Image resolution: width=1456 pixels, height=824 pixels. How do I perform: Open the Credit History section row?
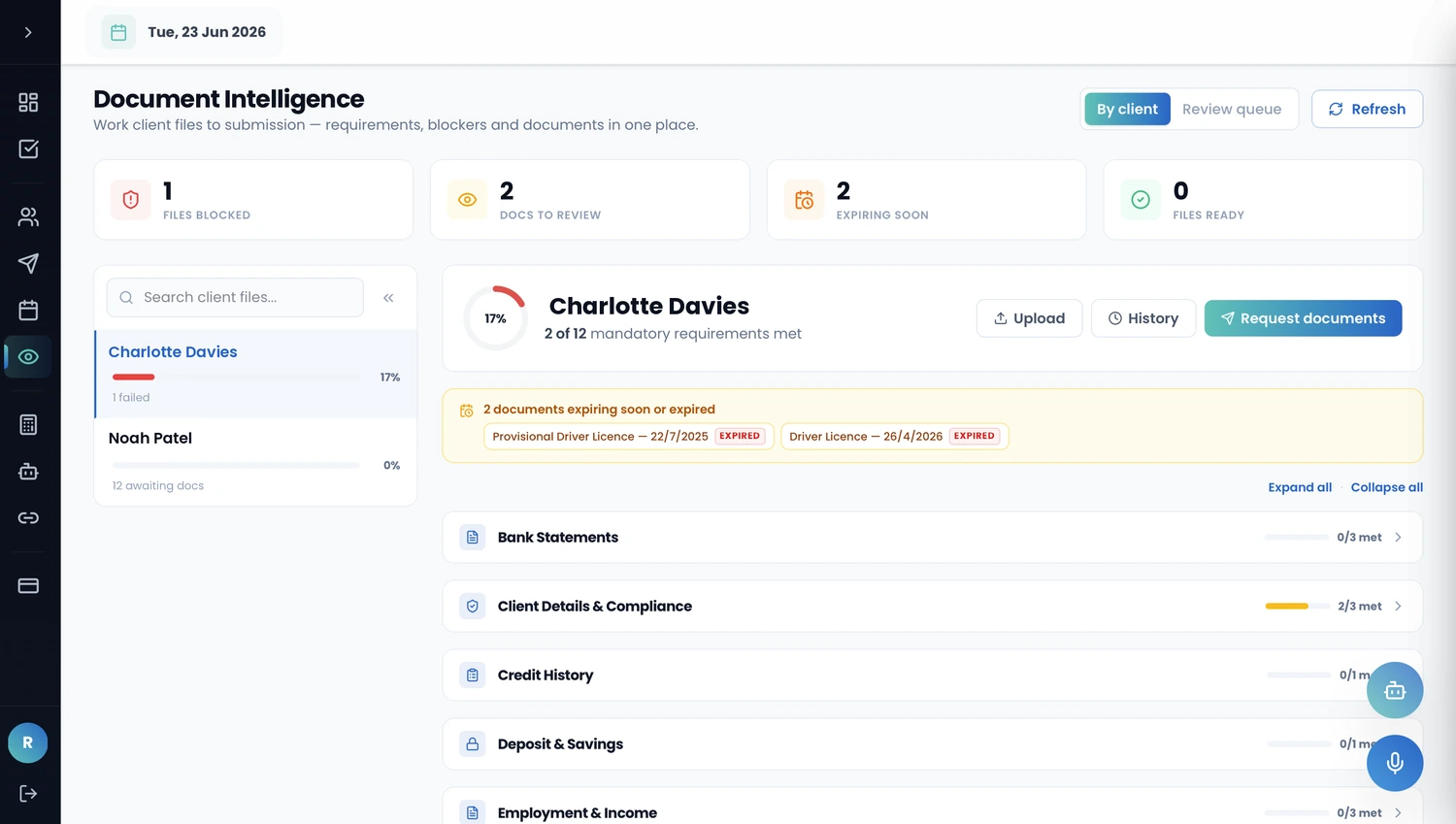(x=933, y=676)
